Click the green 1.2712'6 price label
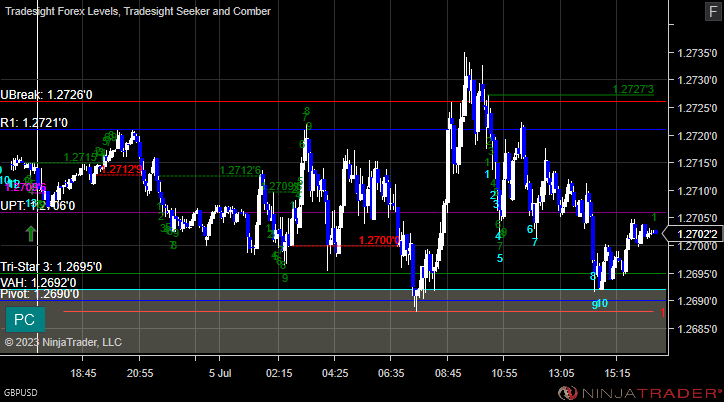The image size is (724, 402). pos(240,171)
